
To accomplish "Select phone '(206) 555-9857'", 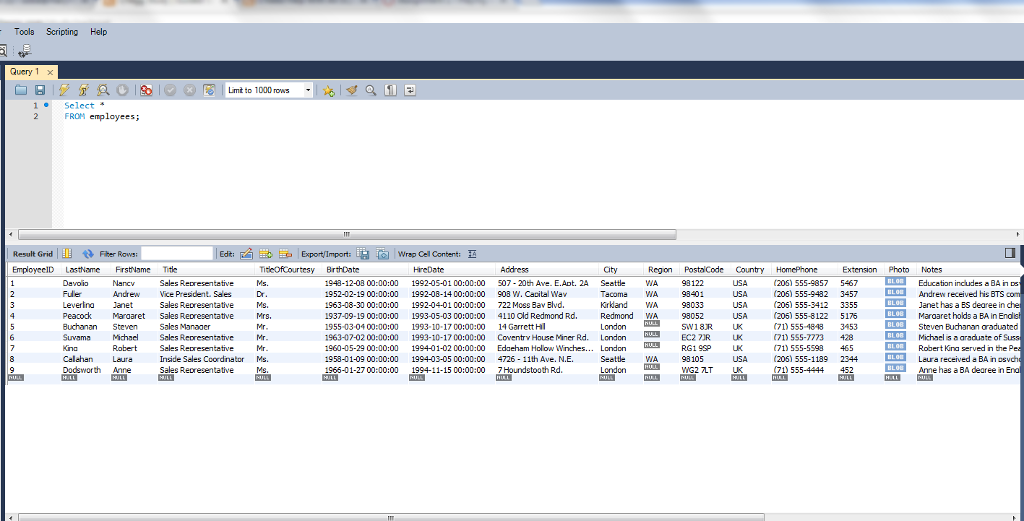I will pyautogui.click(x=801, y=283).
